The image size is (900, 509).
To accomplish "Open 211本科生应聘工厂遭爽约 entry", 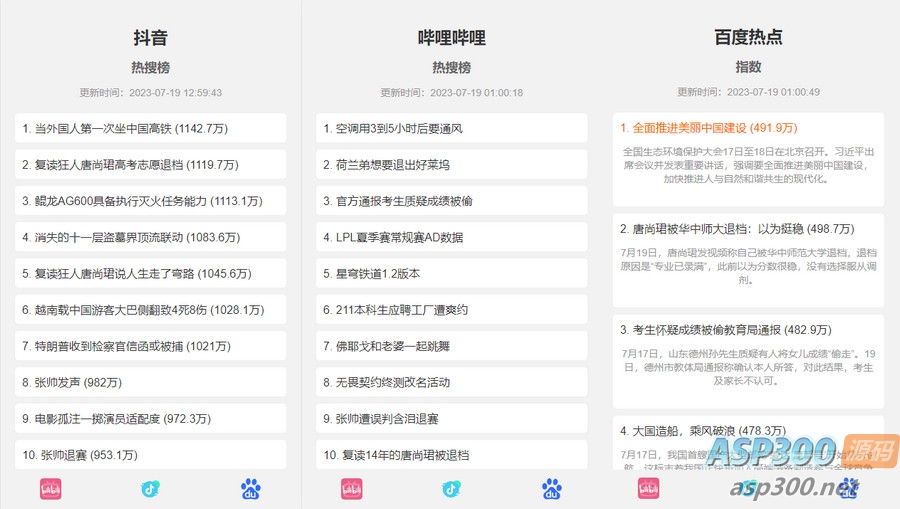I will [451, 309].
